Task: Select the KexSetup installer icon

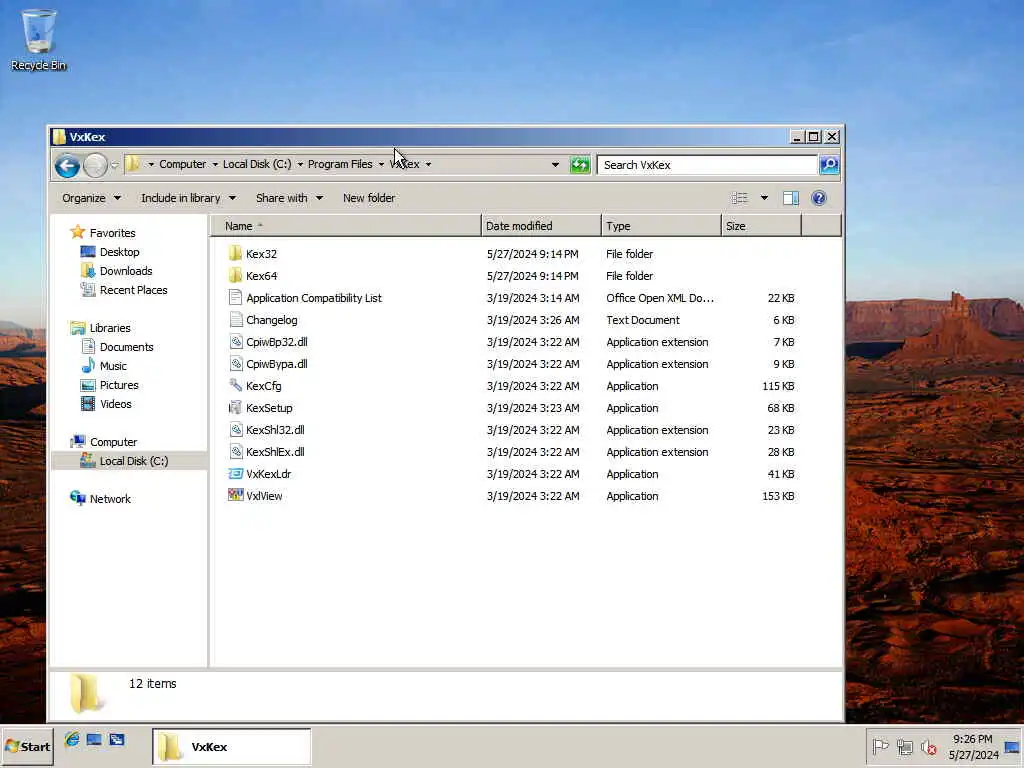Action: [235, 408]
